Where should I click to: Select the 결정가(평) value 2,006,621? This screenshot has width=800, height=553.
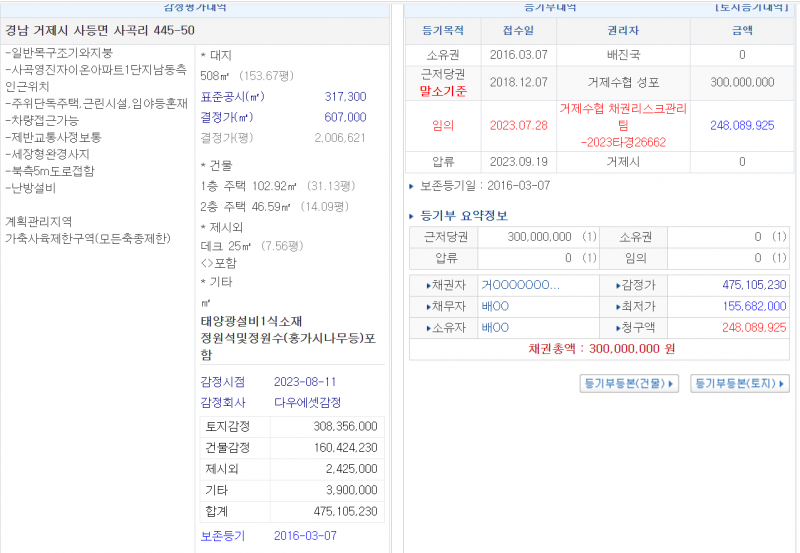click(x=340, y=138)
